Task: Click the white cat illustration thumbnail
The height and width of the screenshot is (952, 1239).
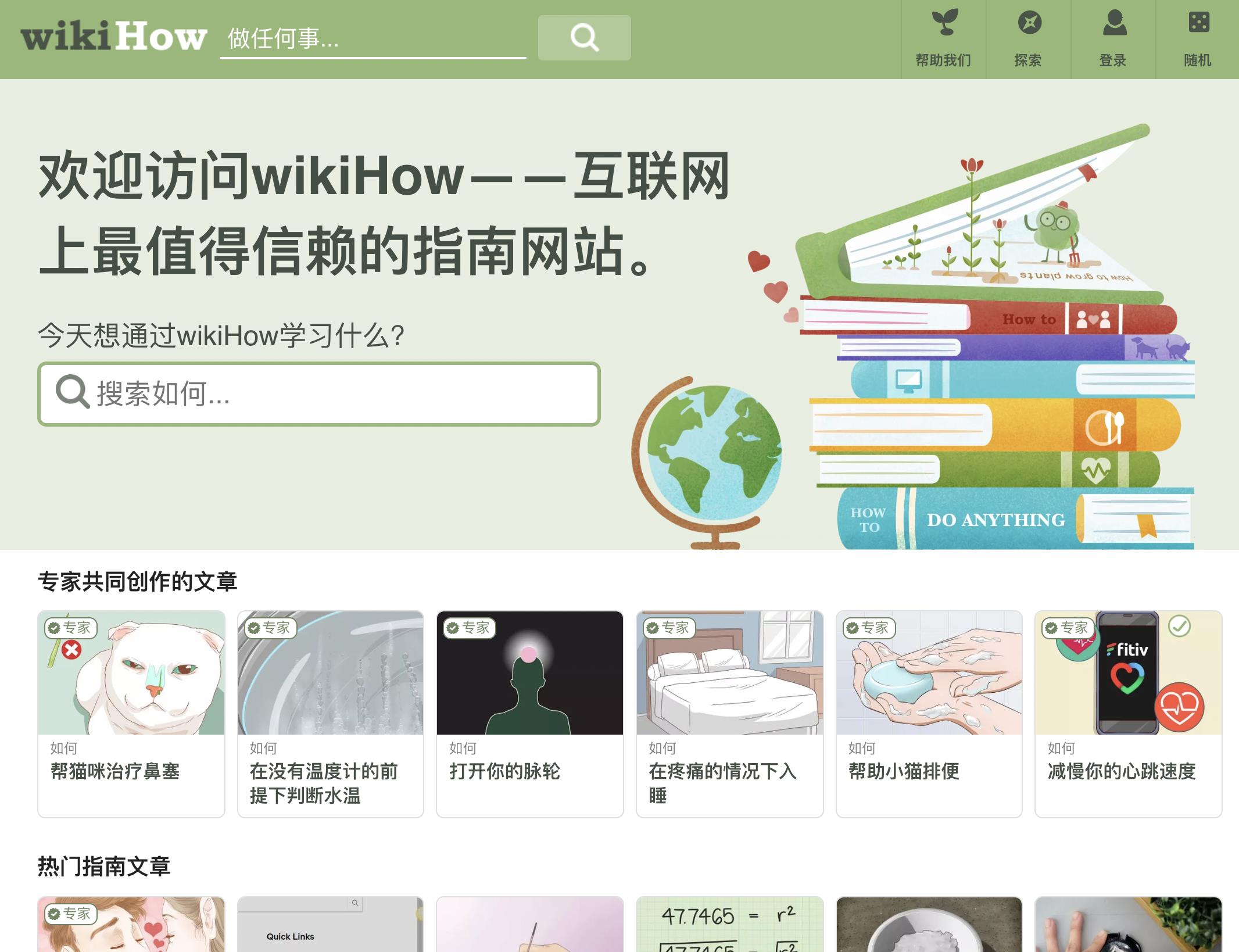Action: [131, 673]
